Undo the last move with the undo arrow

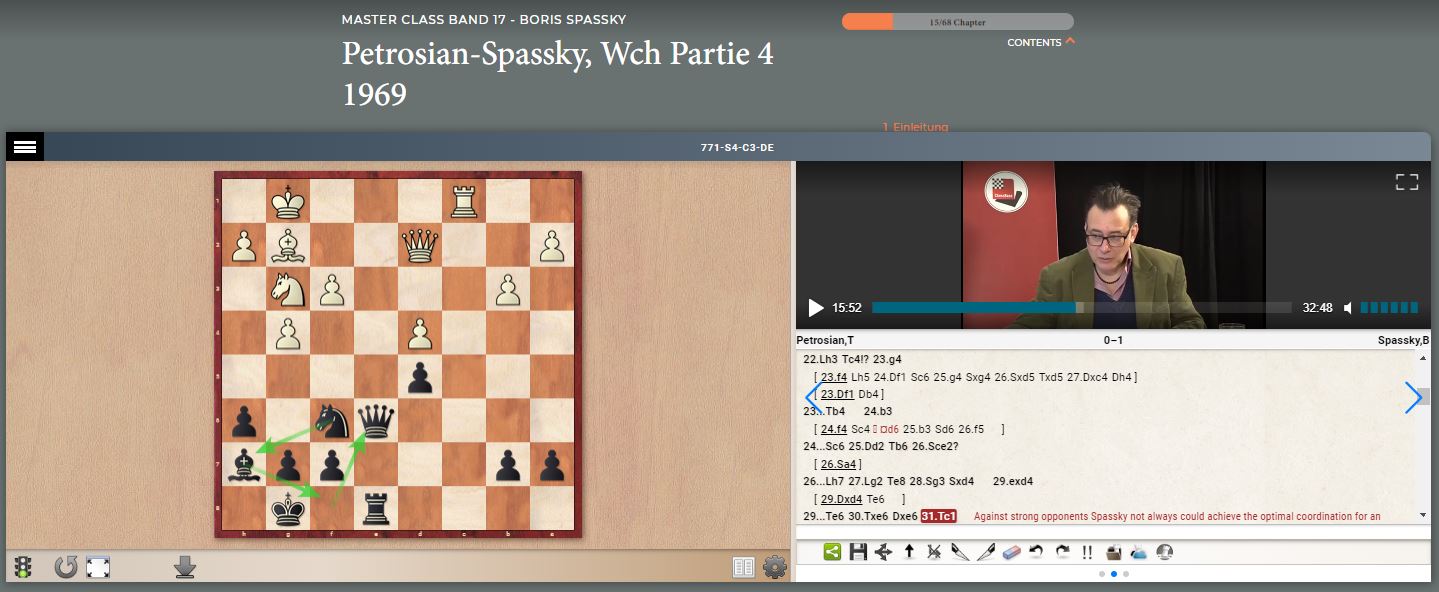1036,551
